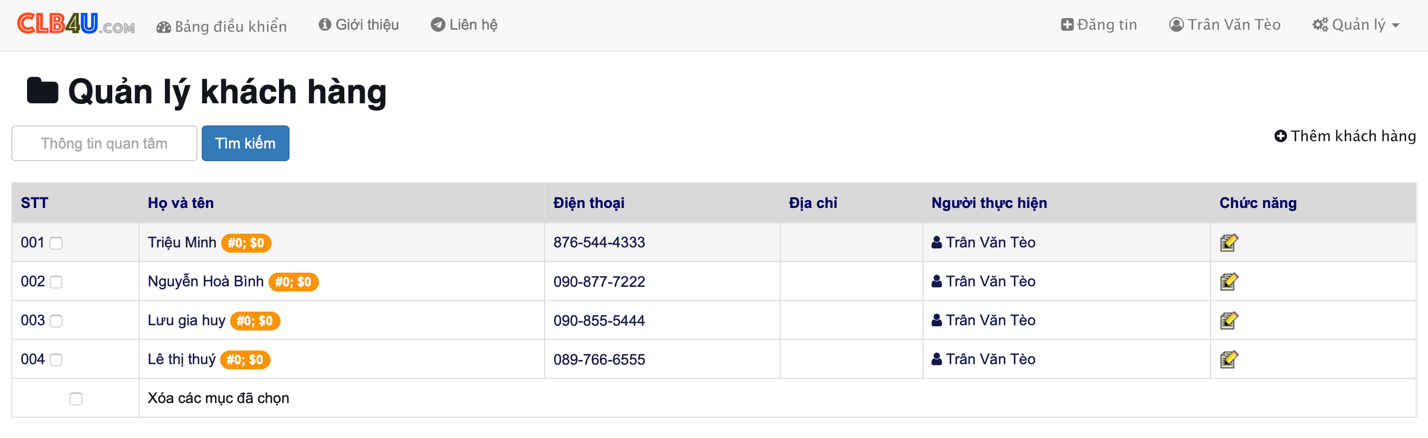Click the Thêm khách hàng link

point(1345,136)
